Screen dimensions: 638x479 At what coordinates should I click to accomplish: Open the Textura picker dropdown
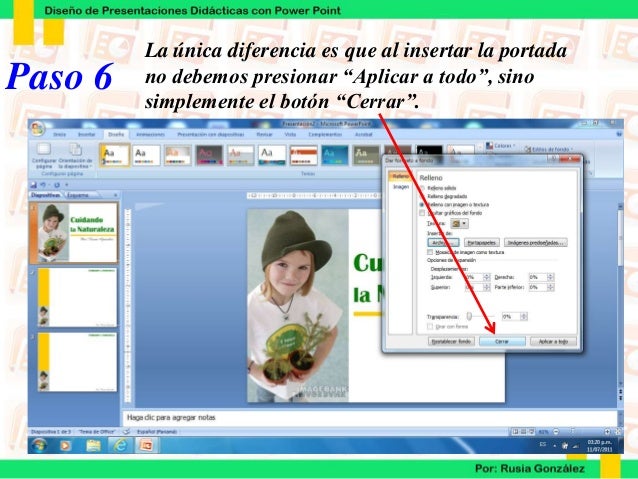[x=459, y=223]
